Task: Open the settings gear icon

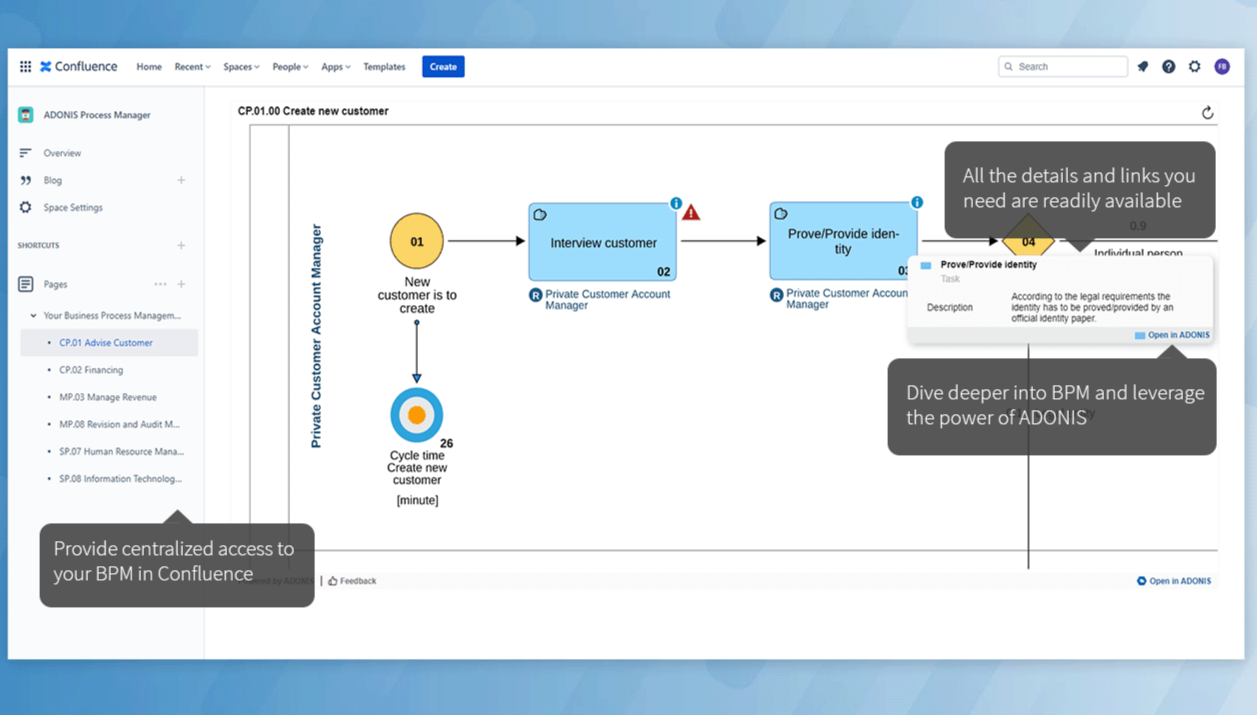Action: pos(1195,67)
